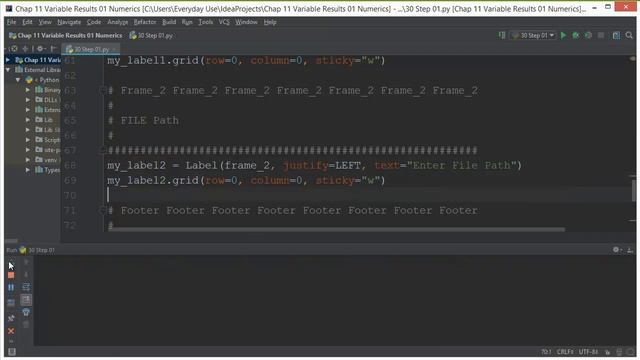Open Run panel settings gear
This screenshot has height=360, width=640.
616,250
